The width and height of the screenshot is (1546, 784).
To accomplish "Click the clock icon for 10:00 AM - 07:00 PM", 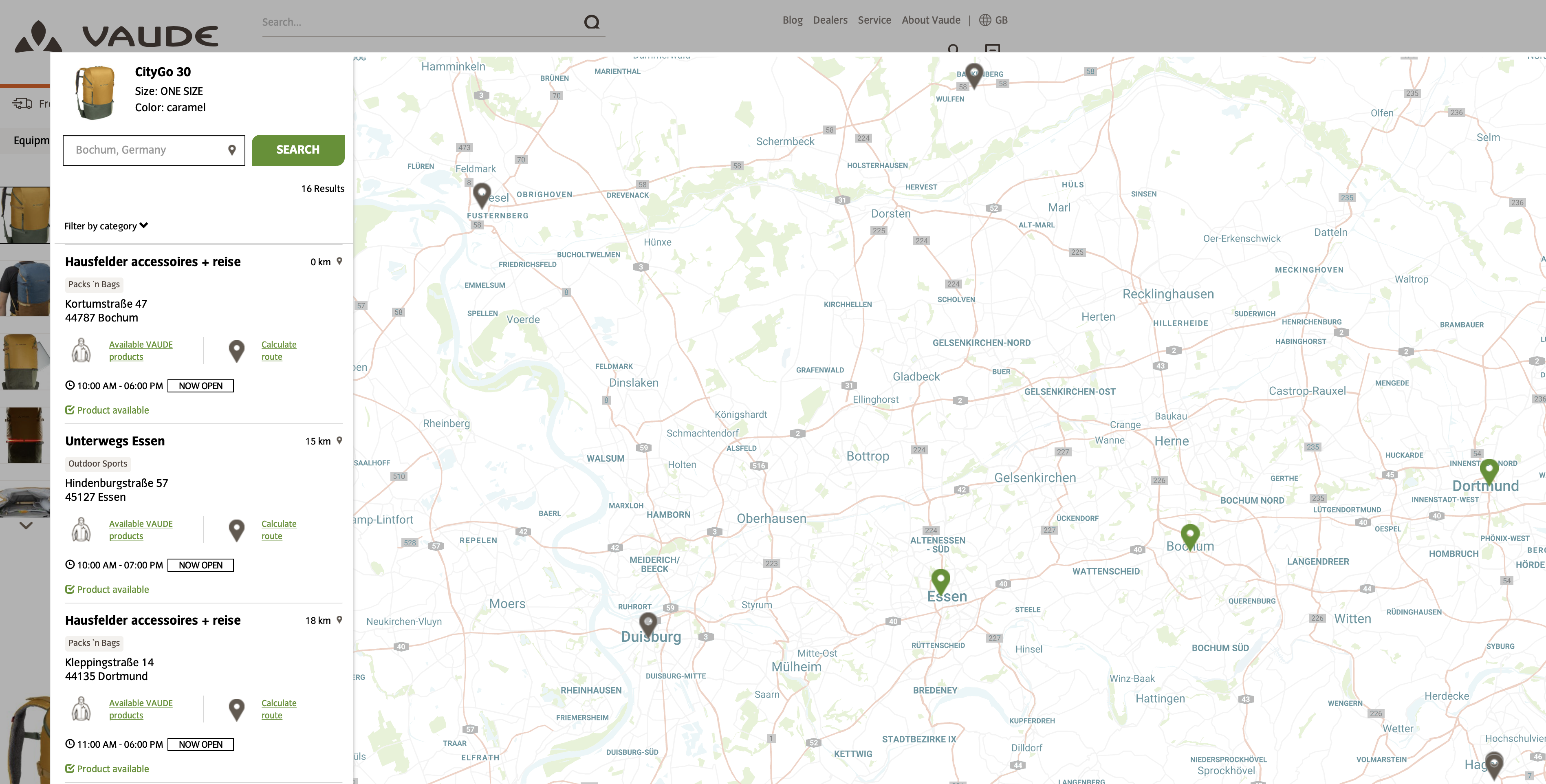I will tap(70, 564).
